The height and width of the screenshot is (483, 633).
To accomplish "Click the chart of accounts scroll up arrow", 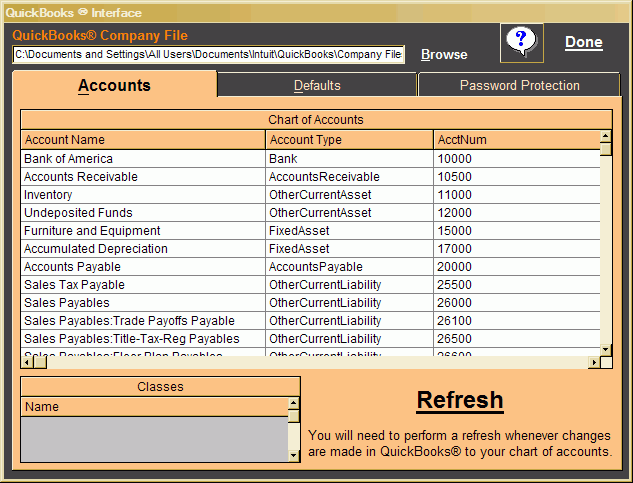I will tap(606, 136).
